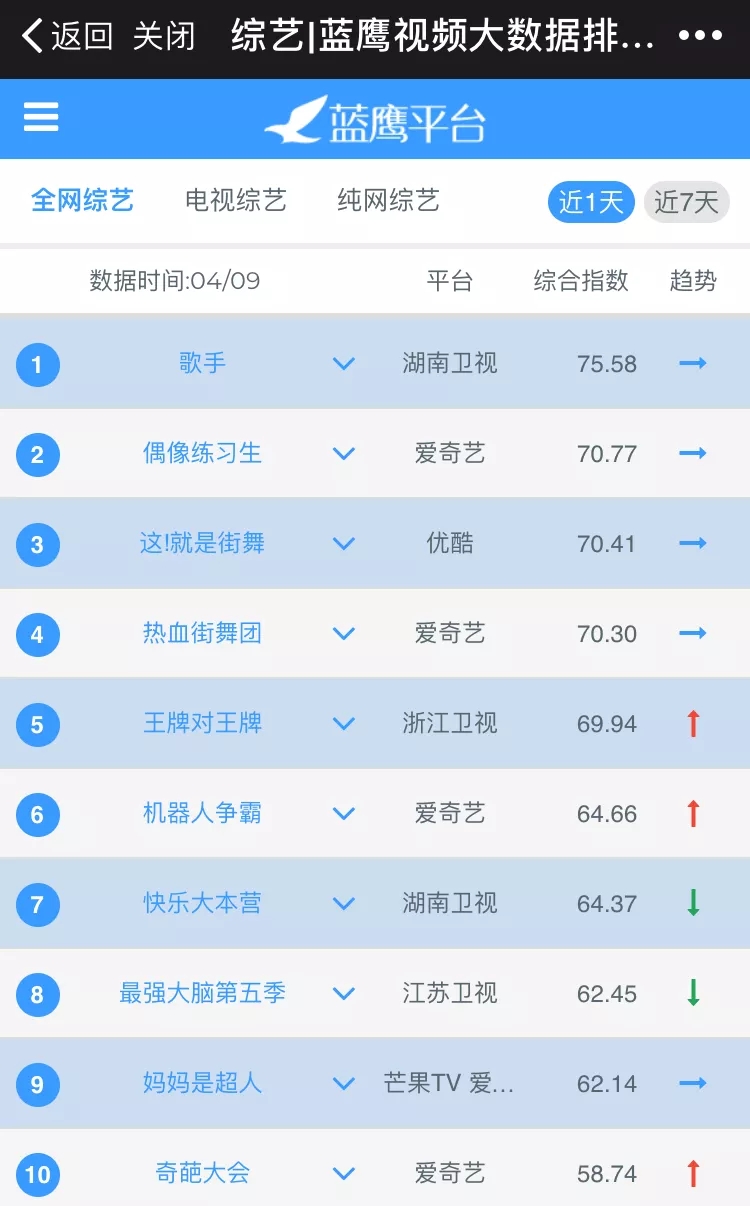Click the 蓝鹰平台 bird logo
This screenshot has width=750, height=1206.
(x=296, y=120)
